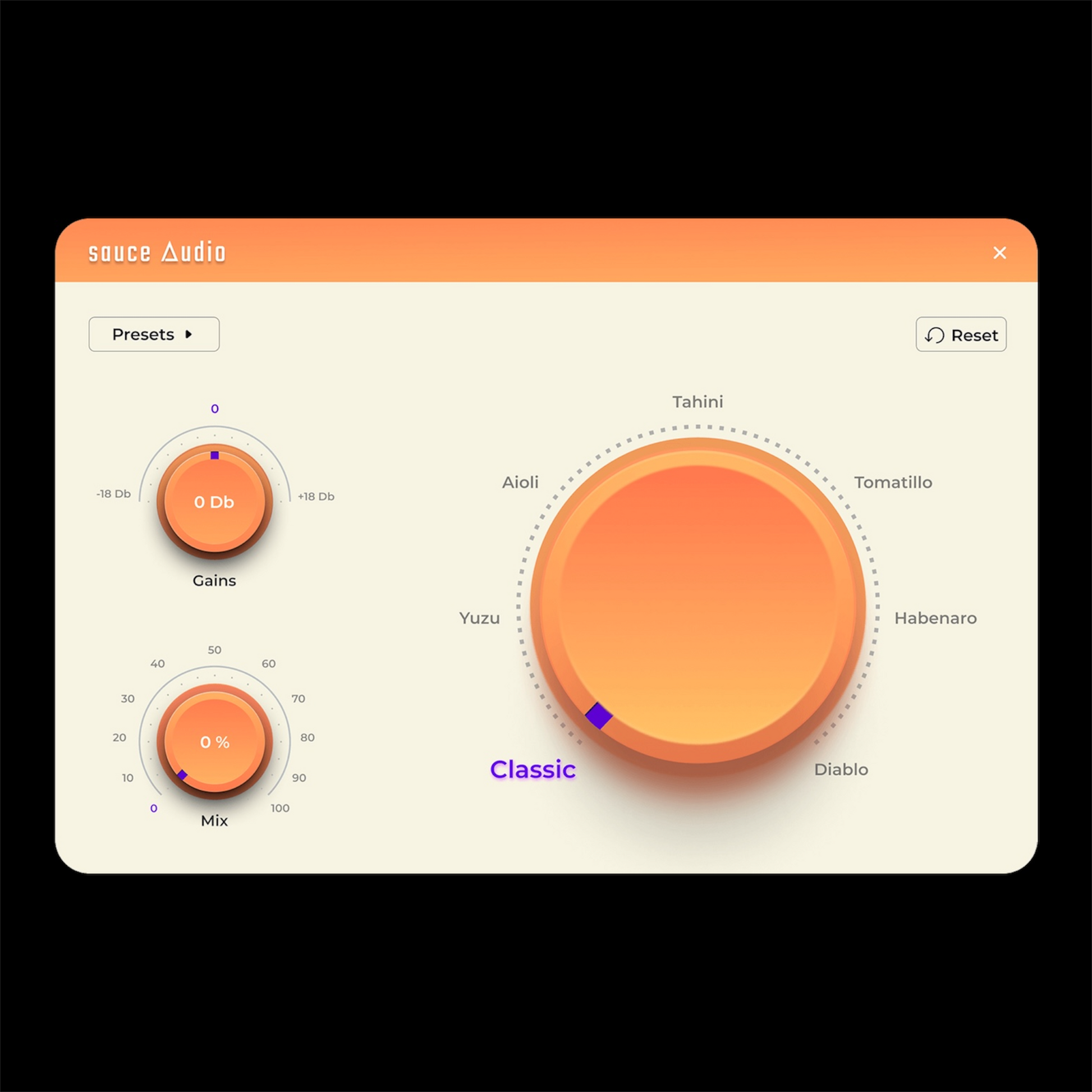
Task: Click the Mix knob center
Action: pyautogui.click(x=214, y=742)
